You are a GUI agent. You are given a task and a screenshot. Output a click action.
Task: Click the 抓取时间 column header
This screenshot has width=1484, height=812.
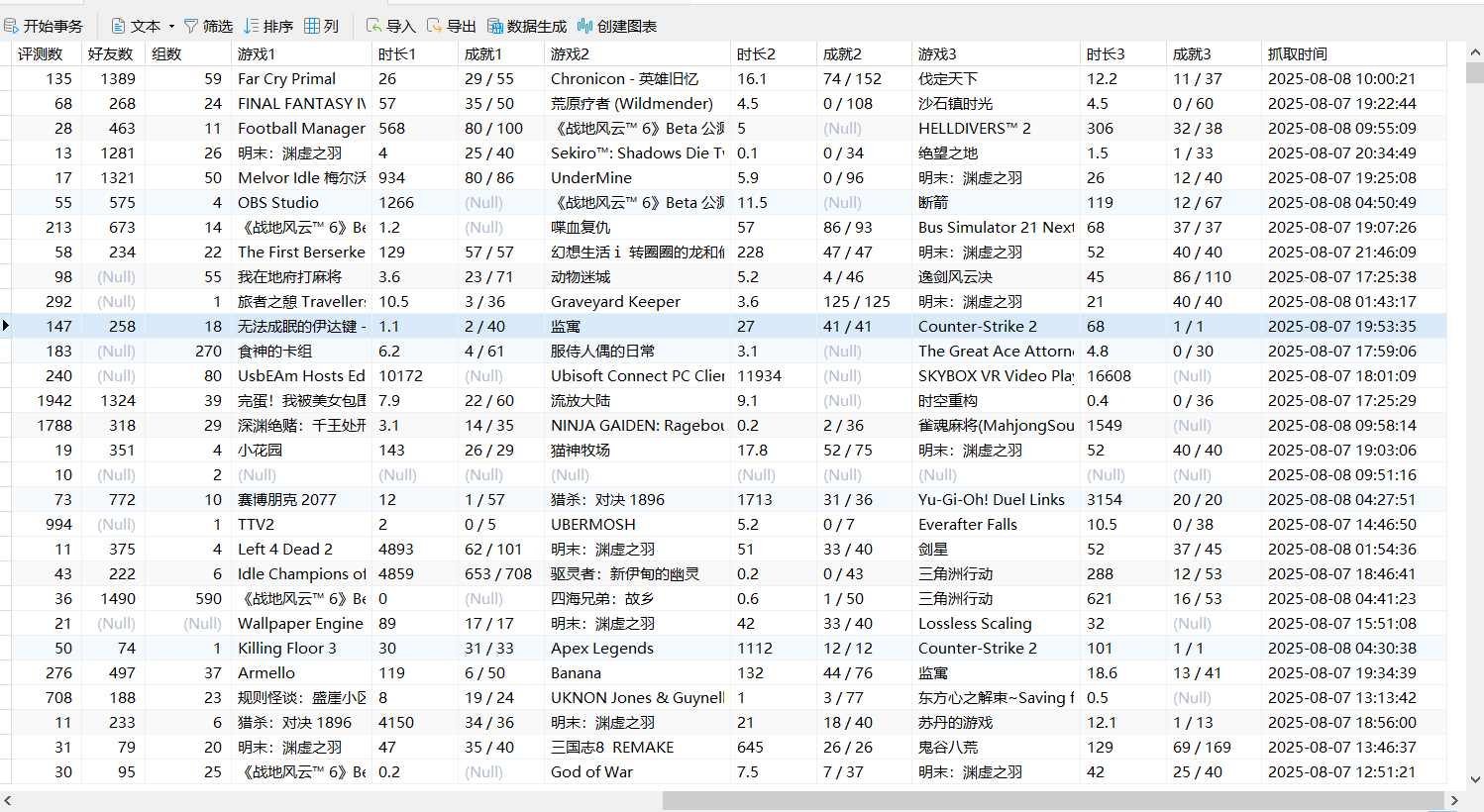pyautogui.click(x=1297, y=53)
